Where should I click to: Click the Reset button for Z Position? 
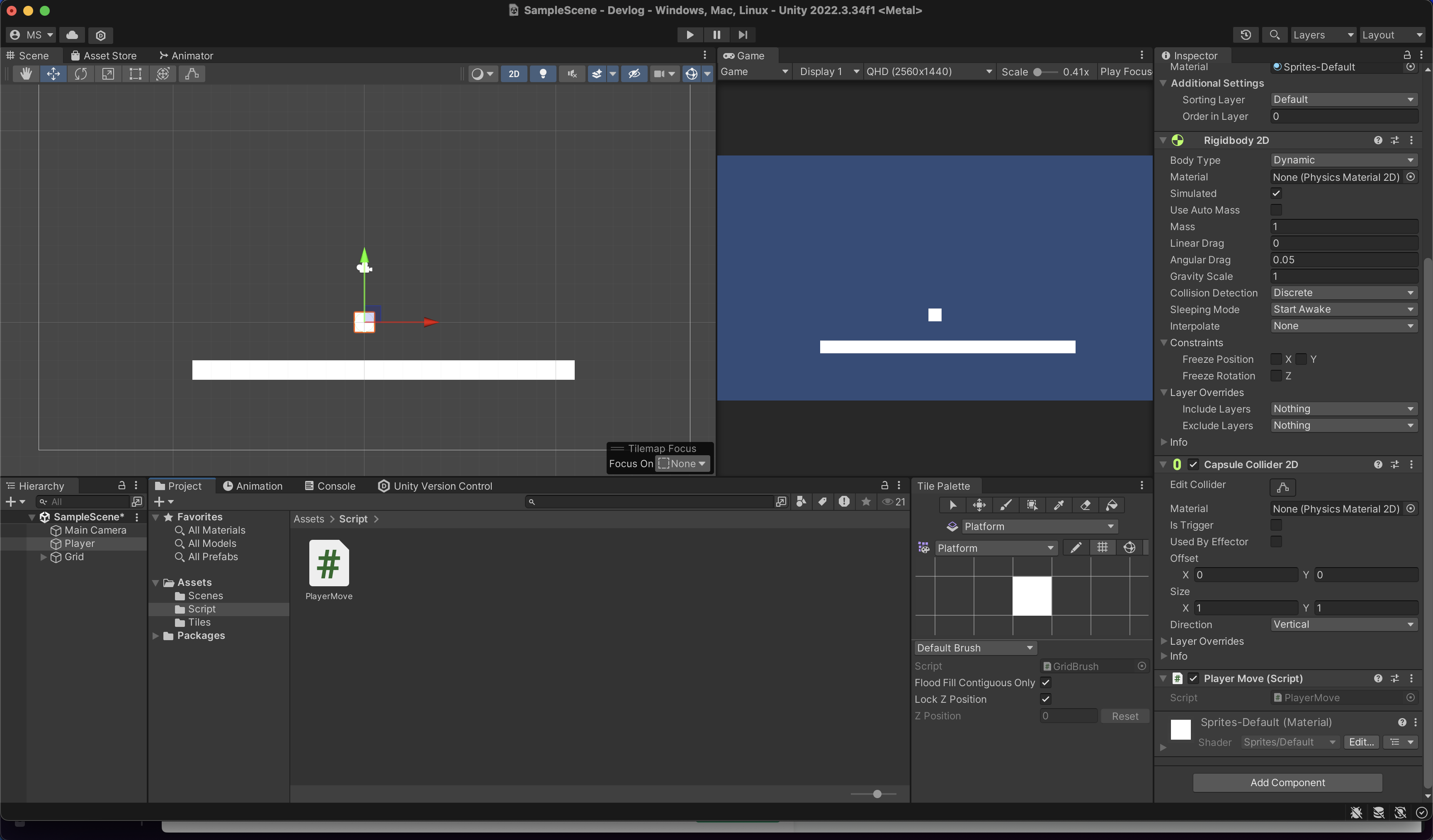pos(1124,716)
